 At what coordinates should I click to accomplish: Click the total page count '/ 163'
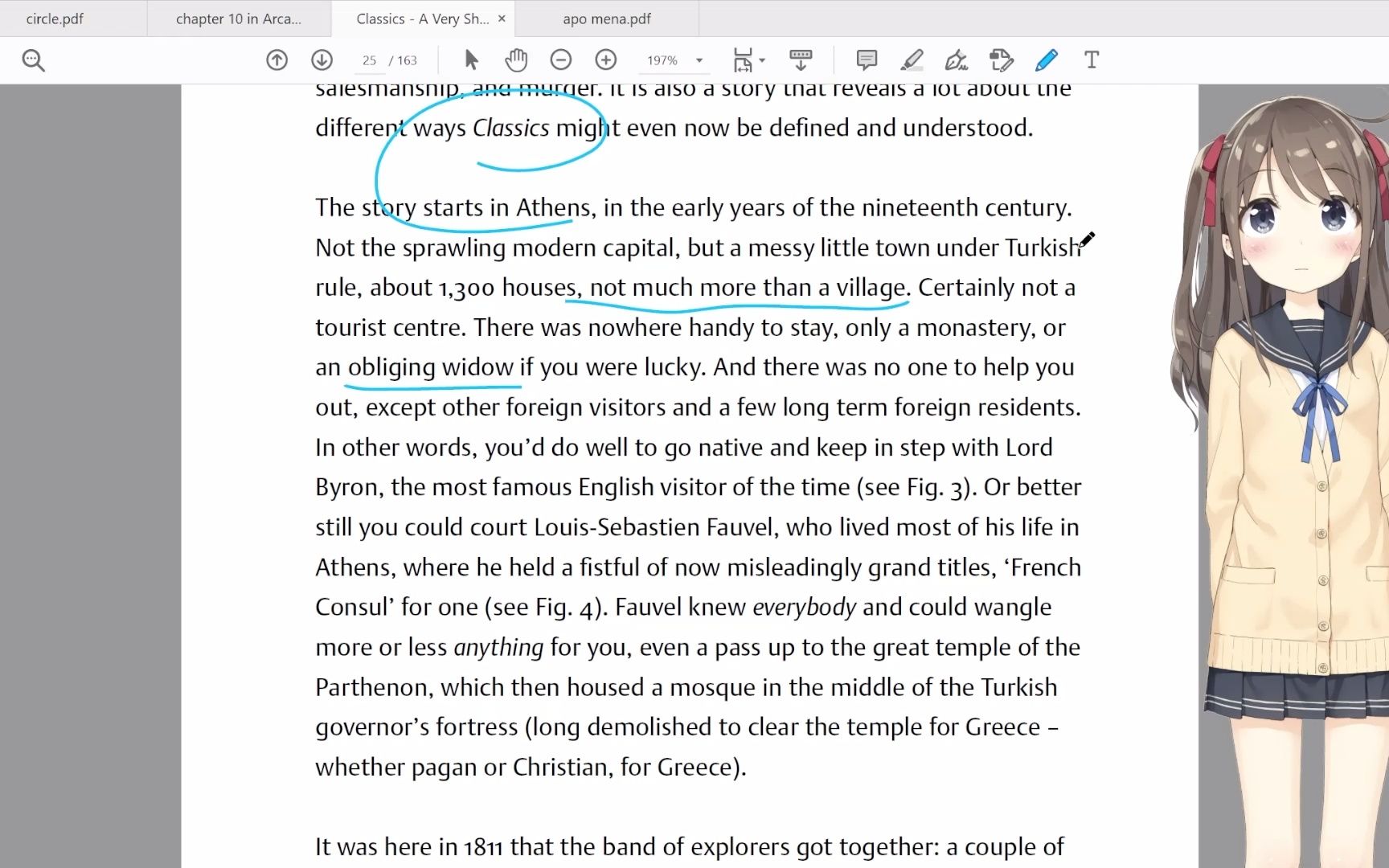click(404, 60)
